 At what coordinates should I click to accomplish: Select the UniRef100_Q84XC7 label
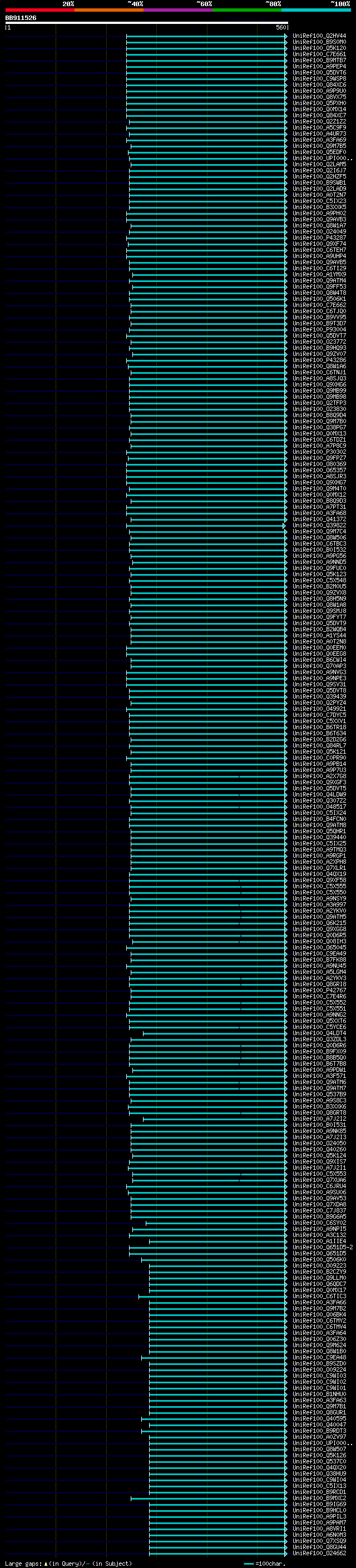pos(319,115)
